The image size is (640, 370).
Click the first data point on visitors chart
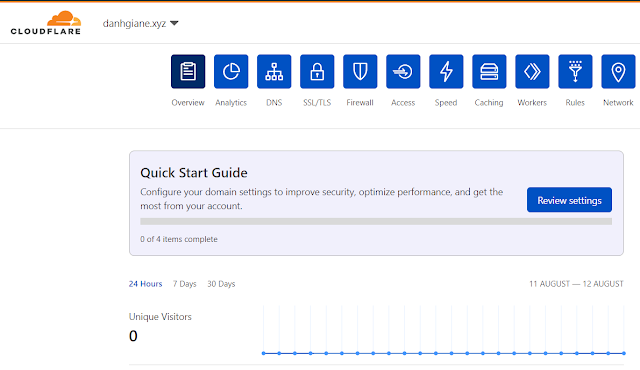(x=264, y=353)
